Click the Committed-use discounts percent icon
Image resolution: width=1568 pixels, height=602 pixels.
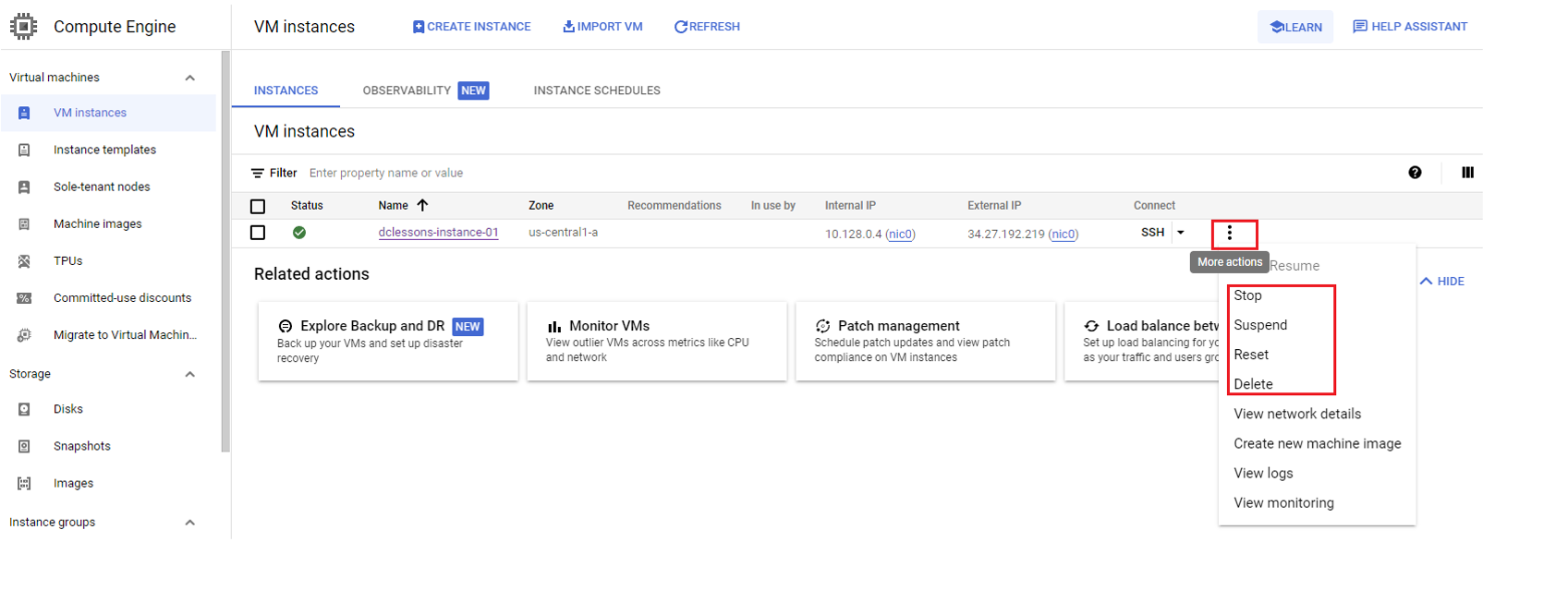tap(24, 297)
